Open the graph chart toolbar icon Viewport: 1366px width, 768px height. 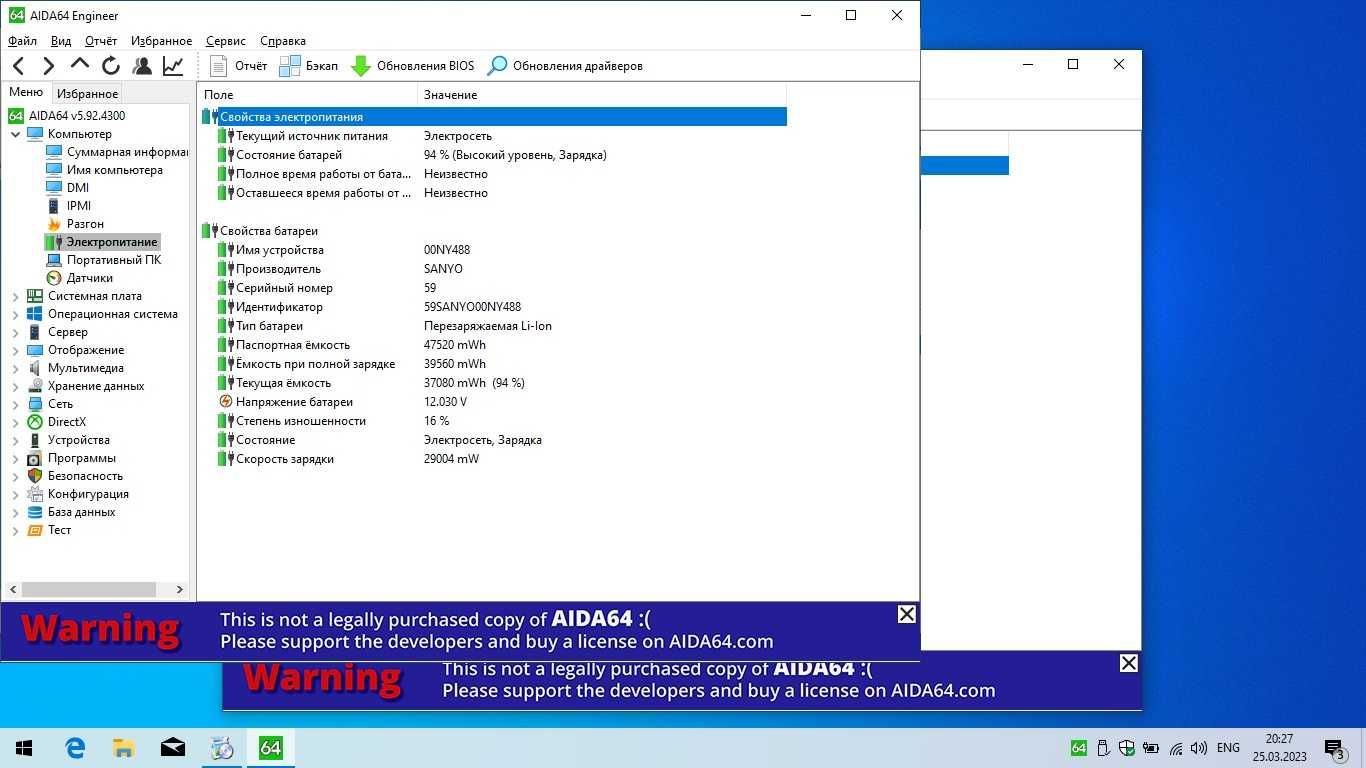click(173, 66)
